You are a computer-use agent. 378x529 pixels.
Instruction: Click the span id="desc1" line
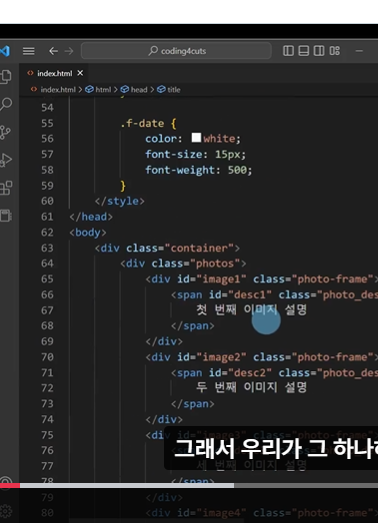[274, 295]
